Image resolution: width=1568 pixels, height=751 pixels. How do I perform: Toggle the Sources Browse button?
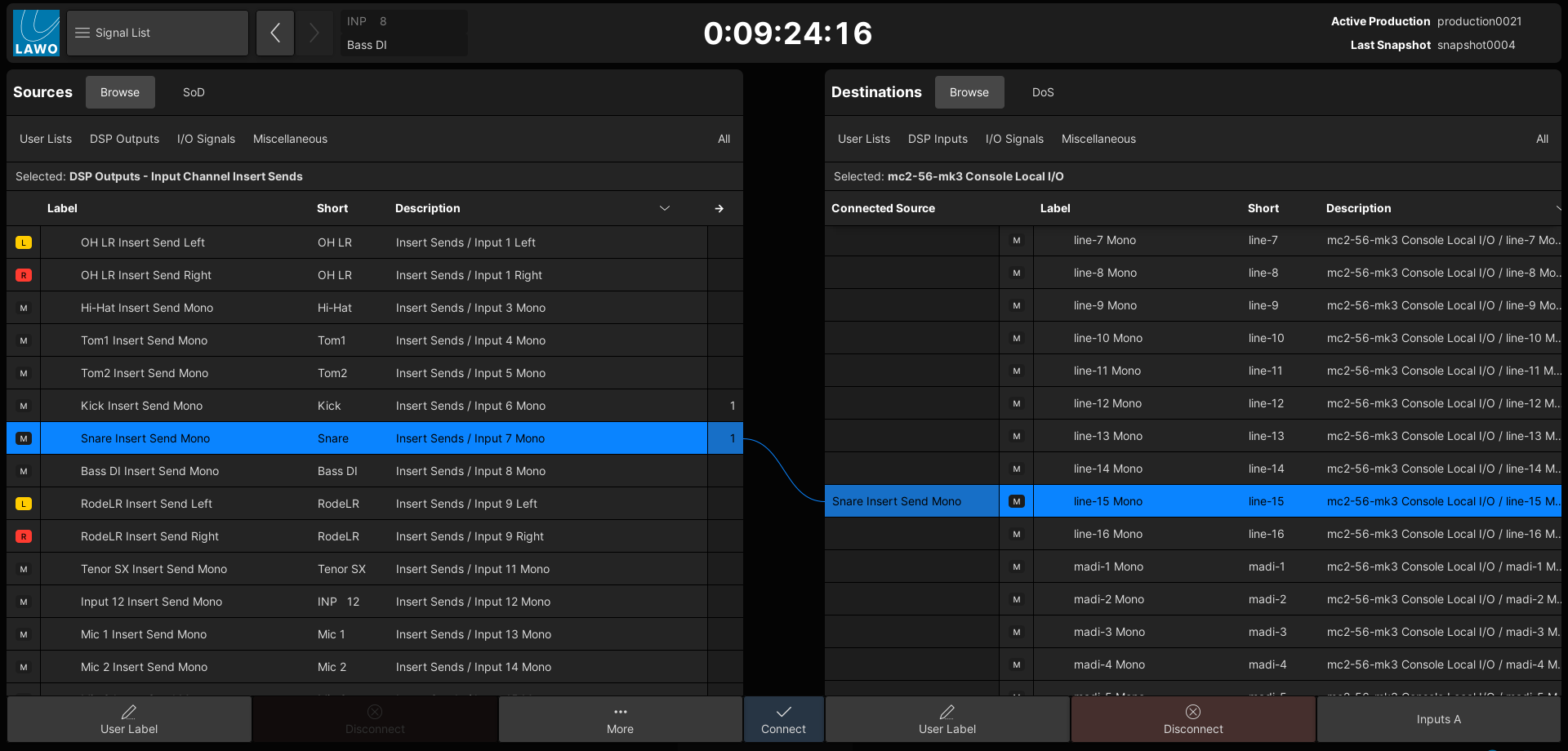click(120, 92)
